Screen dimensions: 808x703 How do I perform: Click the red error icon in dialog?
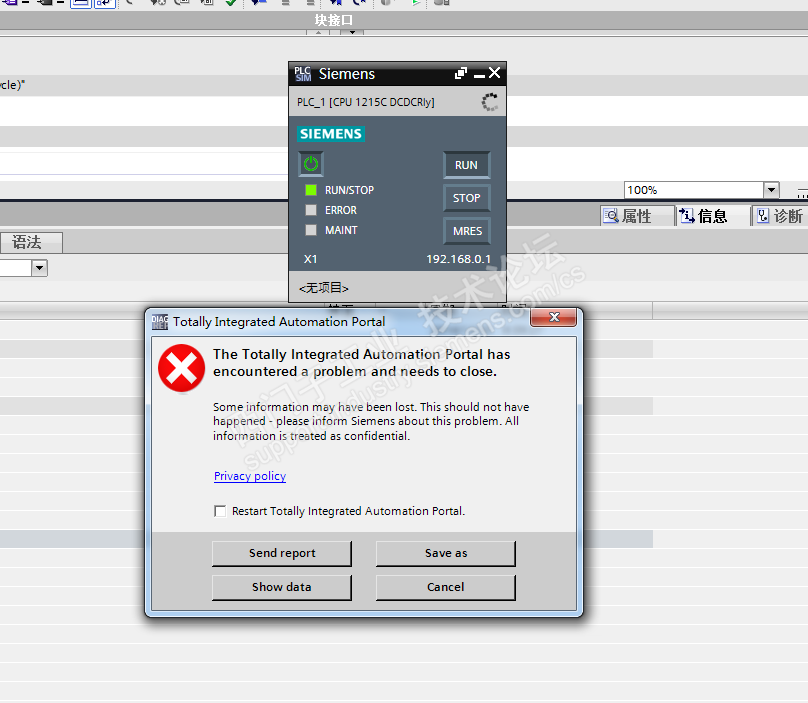pyautogui.click(x=181, y=368)
